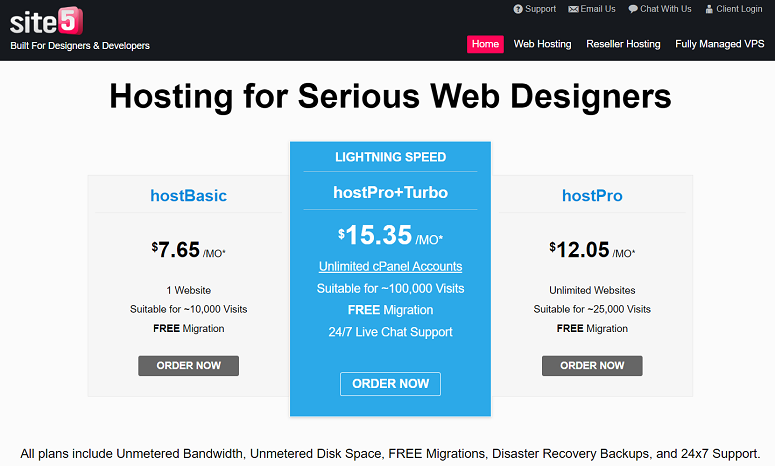775x466 pixels.
Task: Order the hostPro plan now
Action: 592,366
